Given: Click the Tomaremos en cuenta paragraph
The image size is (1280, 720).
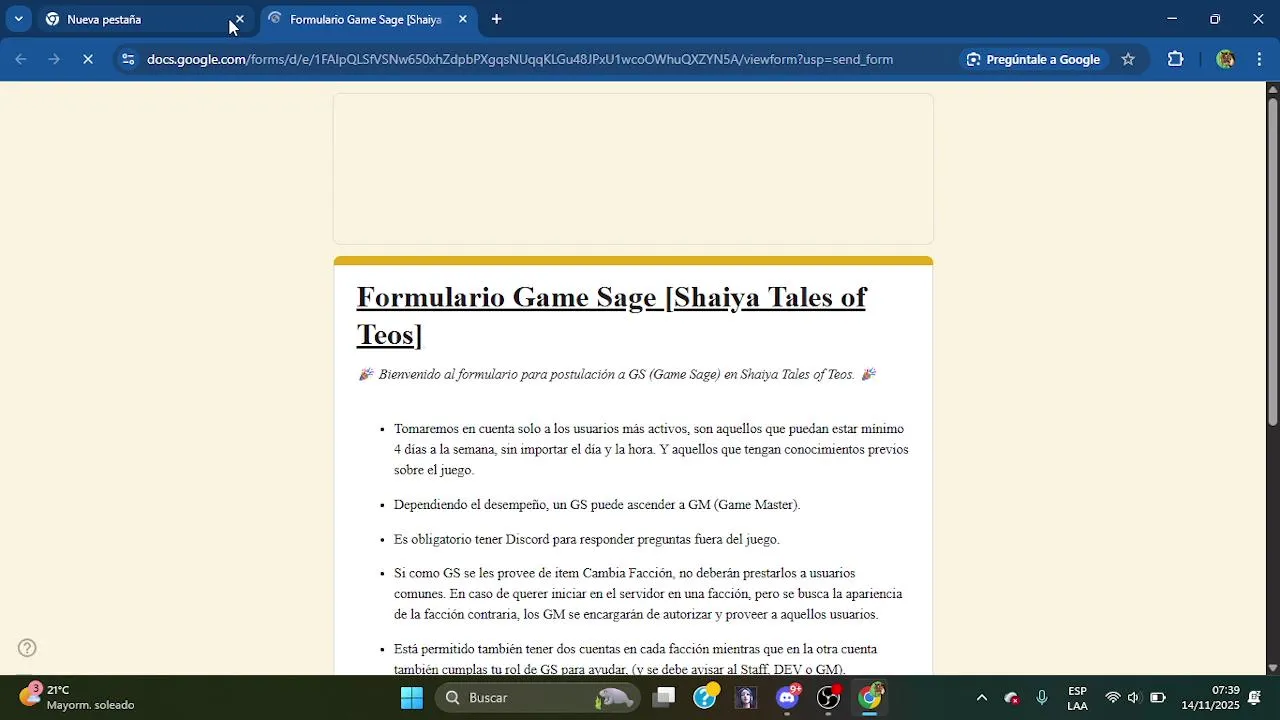Looking at the screenshot, I should (651, 449).
